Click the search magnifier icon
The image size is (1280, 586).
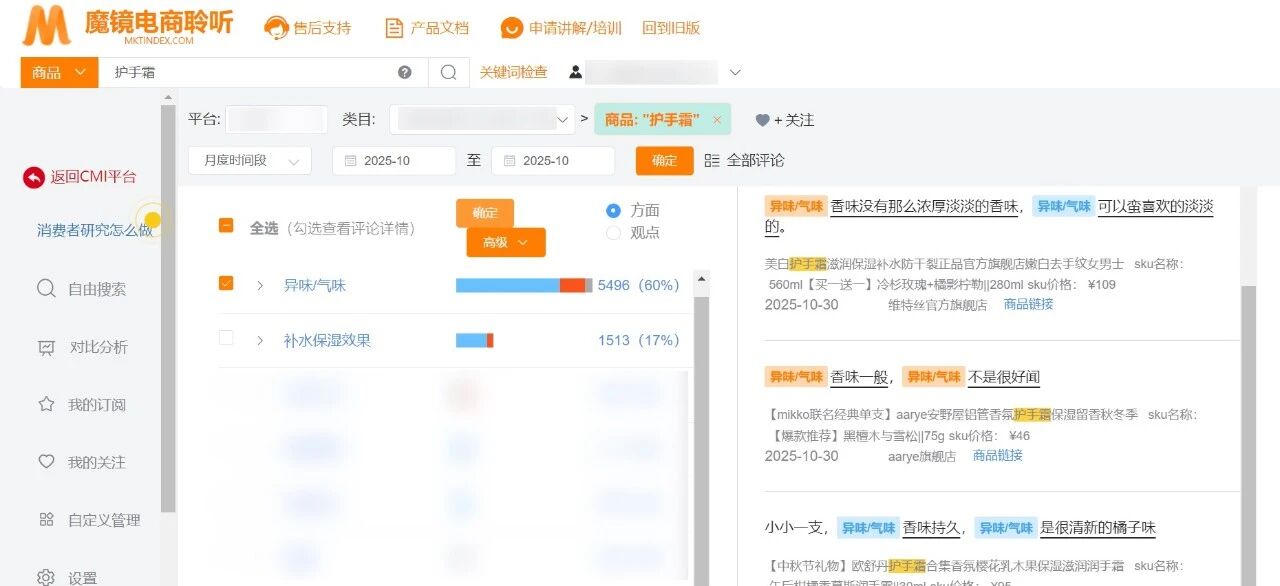coord(449,72)
